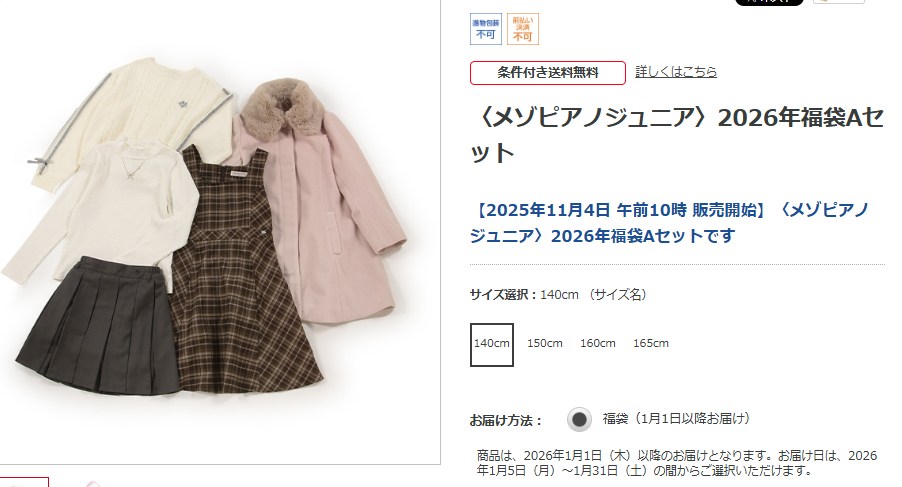The image size is (902, 487).
Task: Click the black pill-shaped button at top edge
Action: (x=769, y=2)
